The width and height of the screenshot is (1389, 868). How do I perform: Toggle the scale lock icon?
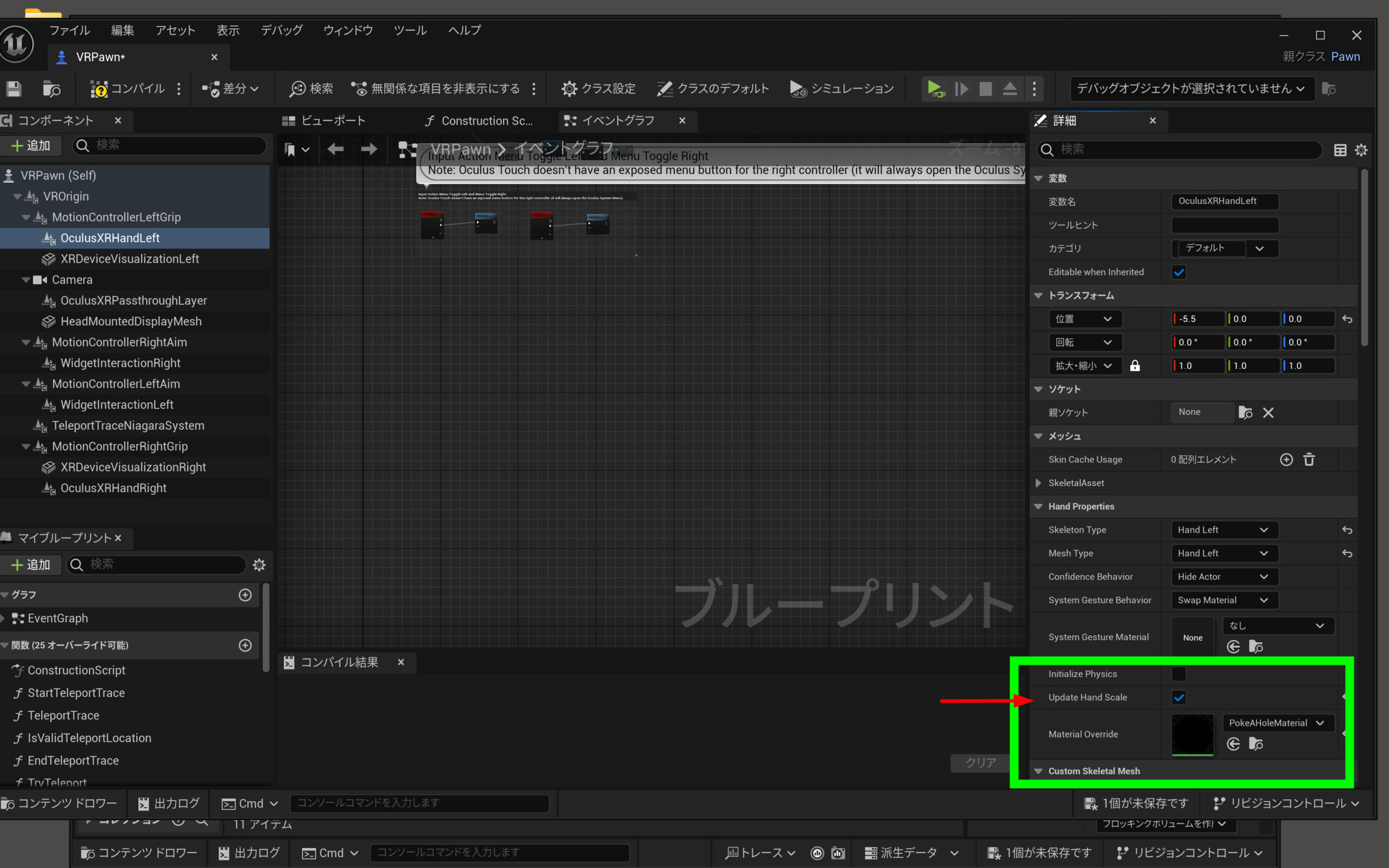(1135, 366)
